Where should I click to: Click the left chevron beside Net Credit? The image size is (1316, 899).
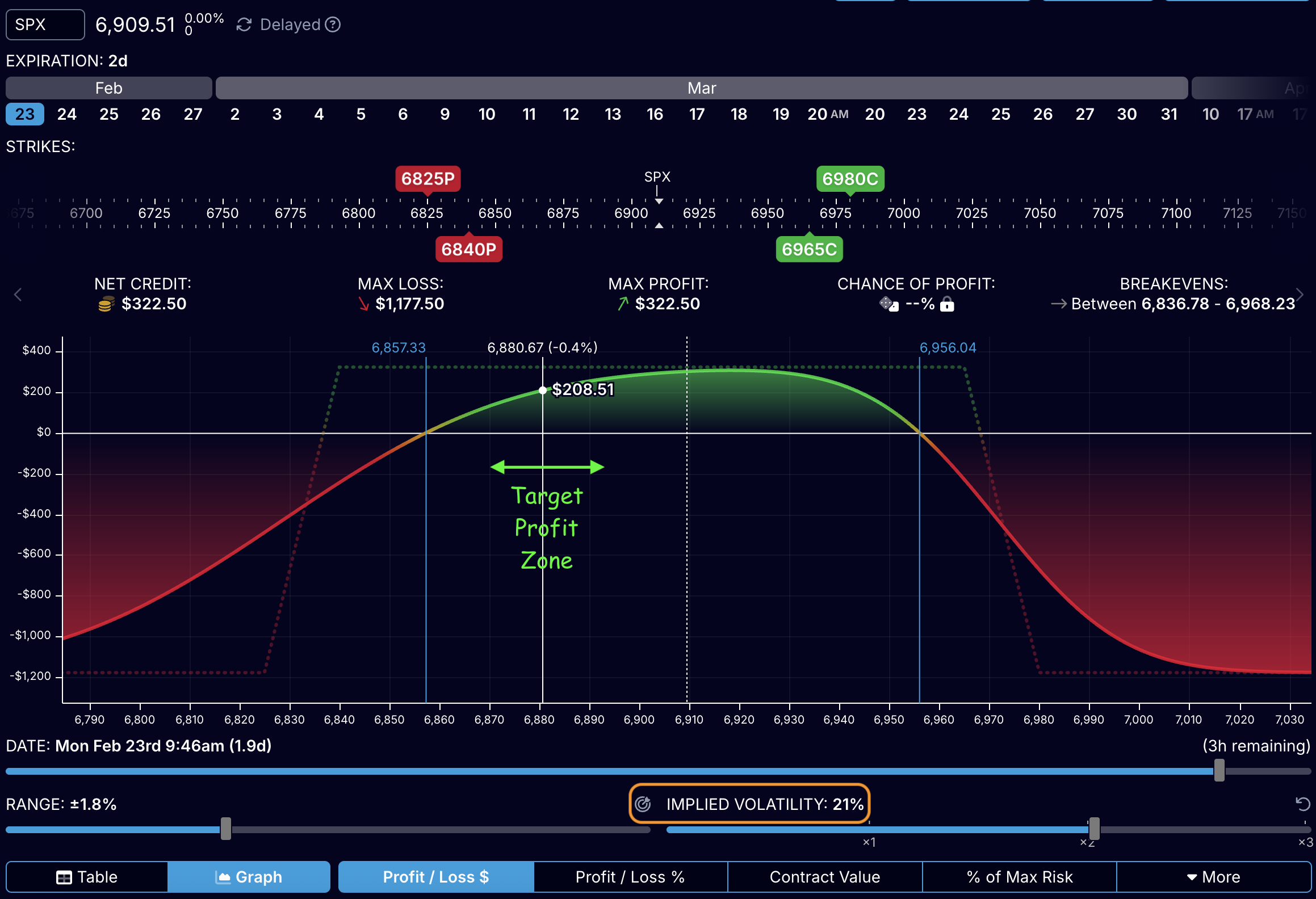point(17,294)
